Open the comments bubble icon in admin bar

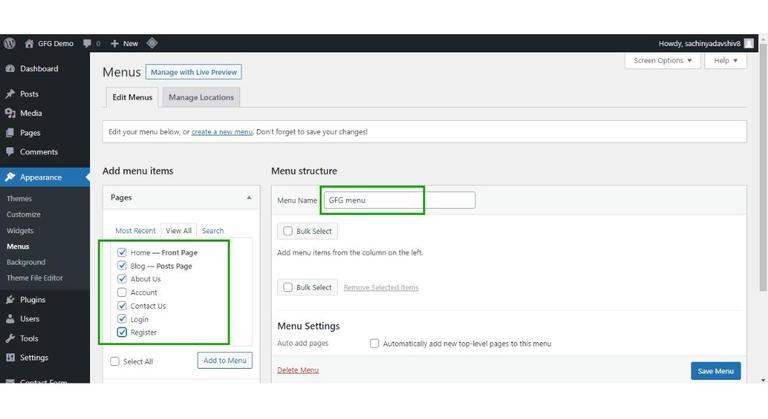pyautogui.click(x=89, y=44)
